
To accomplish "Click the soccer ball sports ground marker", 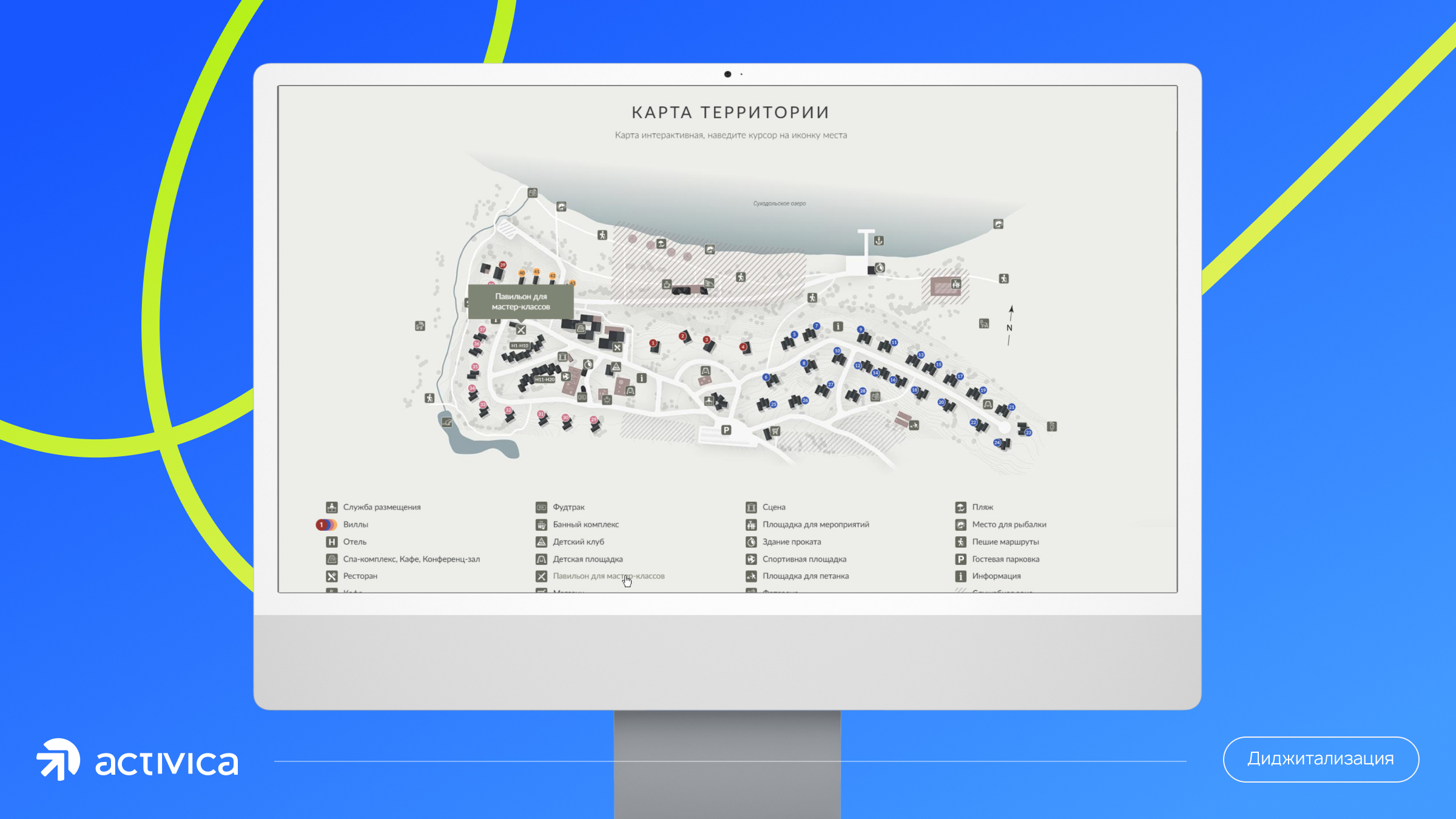I will coord(566,377).
